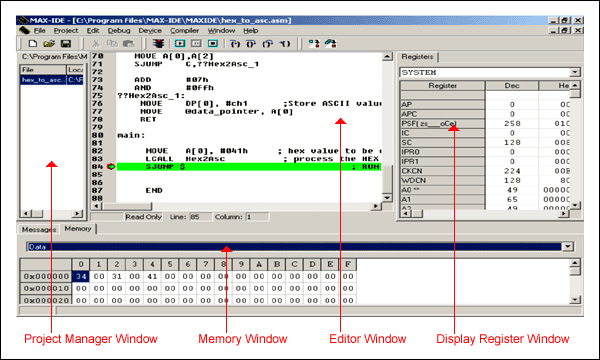
Task: Open the Help menu
Action: click(251, 31)
